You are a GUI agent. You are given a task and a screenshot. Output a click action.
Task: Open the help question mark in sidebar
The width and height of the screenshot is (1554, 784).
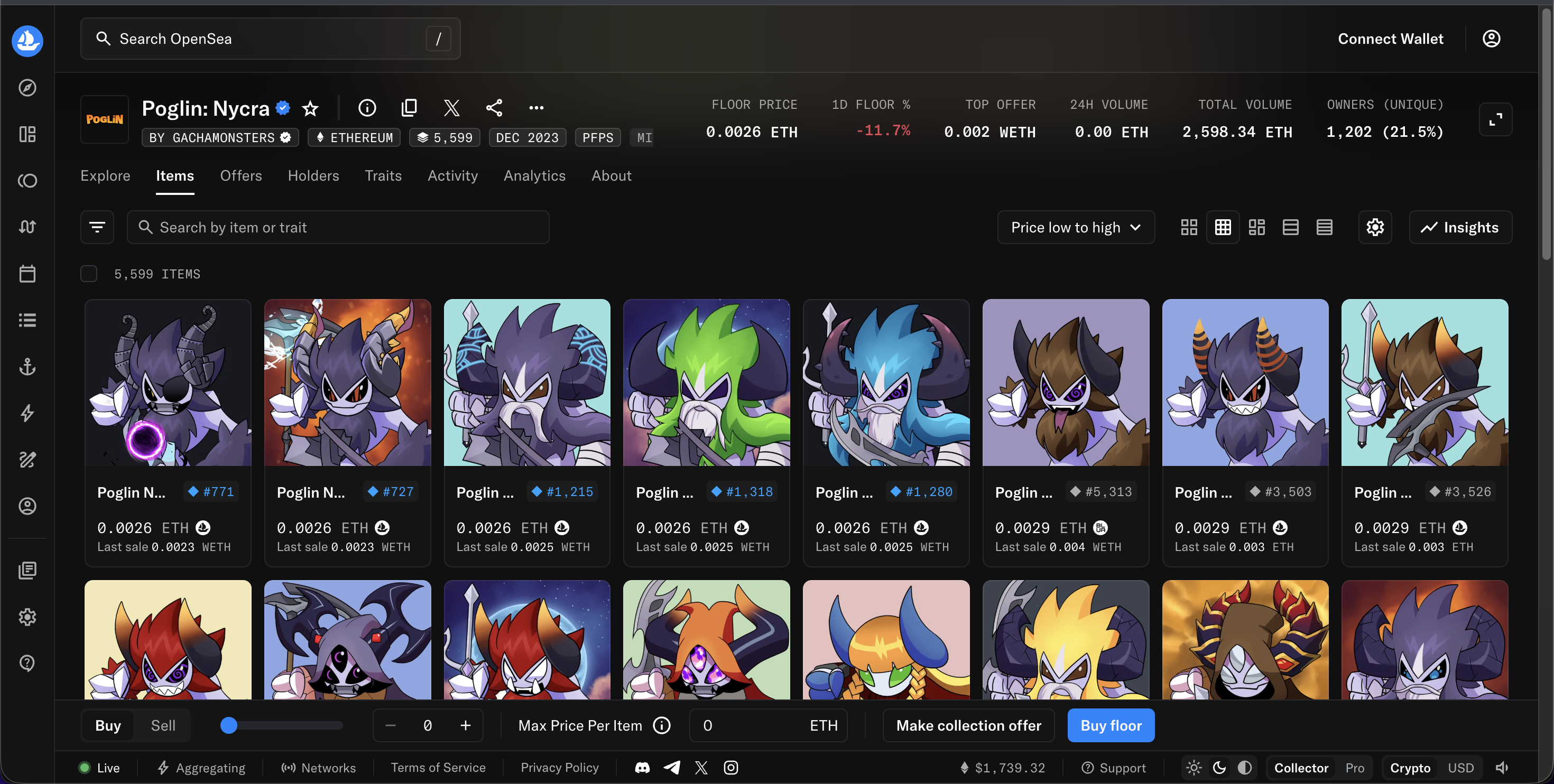tap(27, 664)
